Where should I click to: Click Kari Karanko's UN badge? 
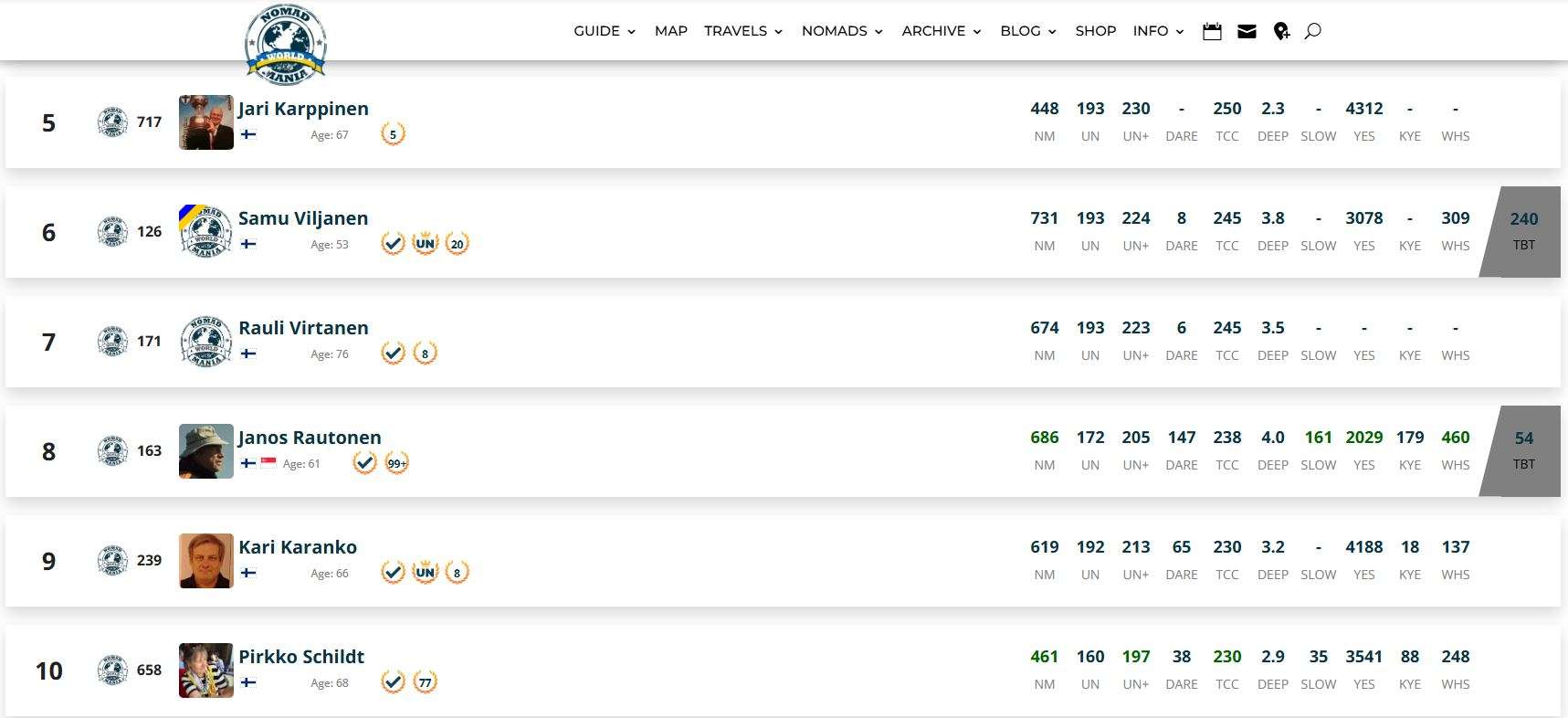425,573
